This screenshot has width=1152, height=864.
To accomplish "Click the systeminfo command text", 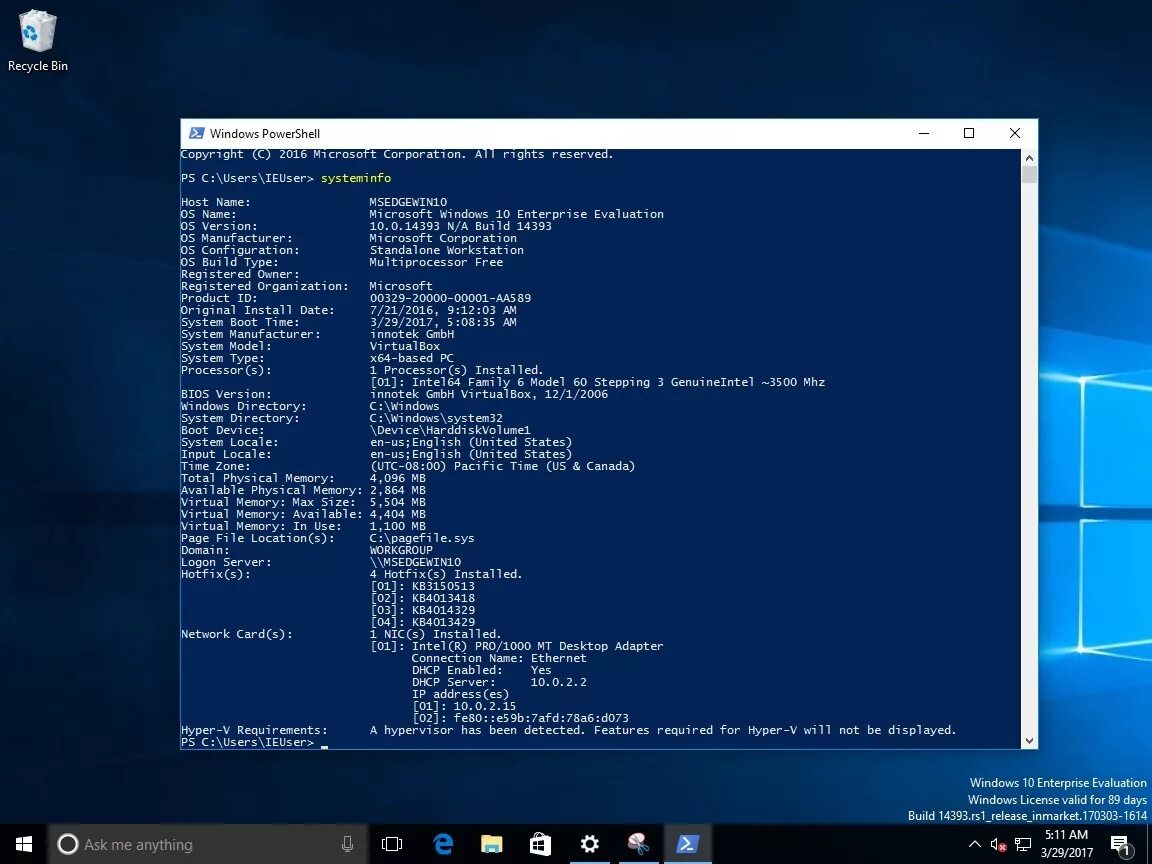I will (x=356, y=178).
